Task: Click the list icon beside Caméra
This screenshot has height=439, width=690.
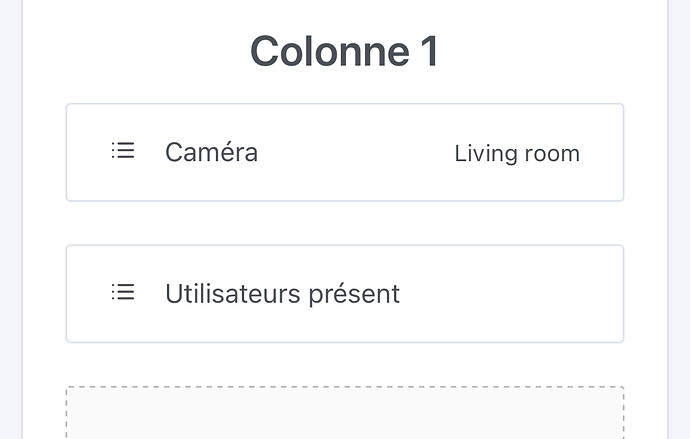Action: 123,151
